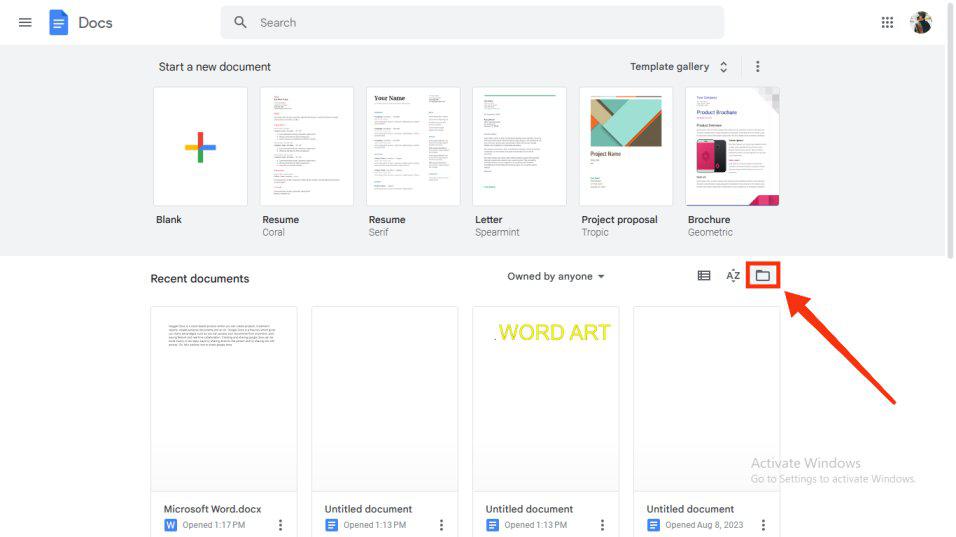Image resolution: width=956 pixels, height=537 pixels.
Task: Create a Blank document
Action: tap(200, 146)
